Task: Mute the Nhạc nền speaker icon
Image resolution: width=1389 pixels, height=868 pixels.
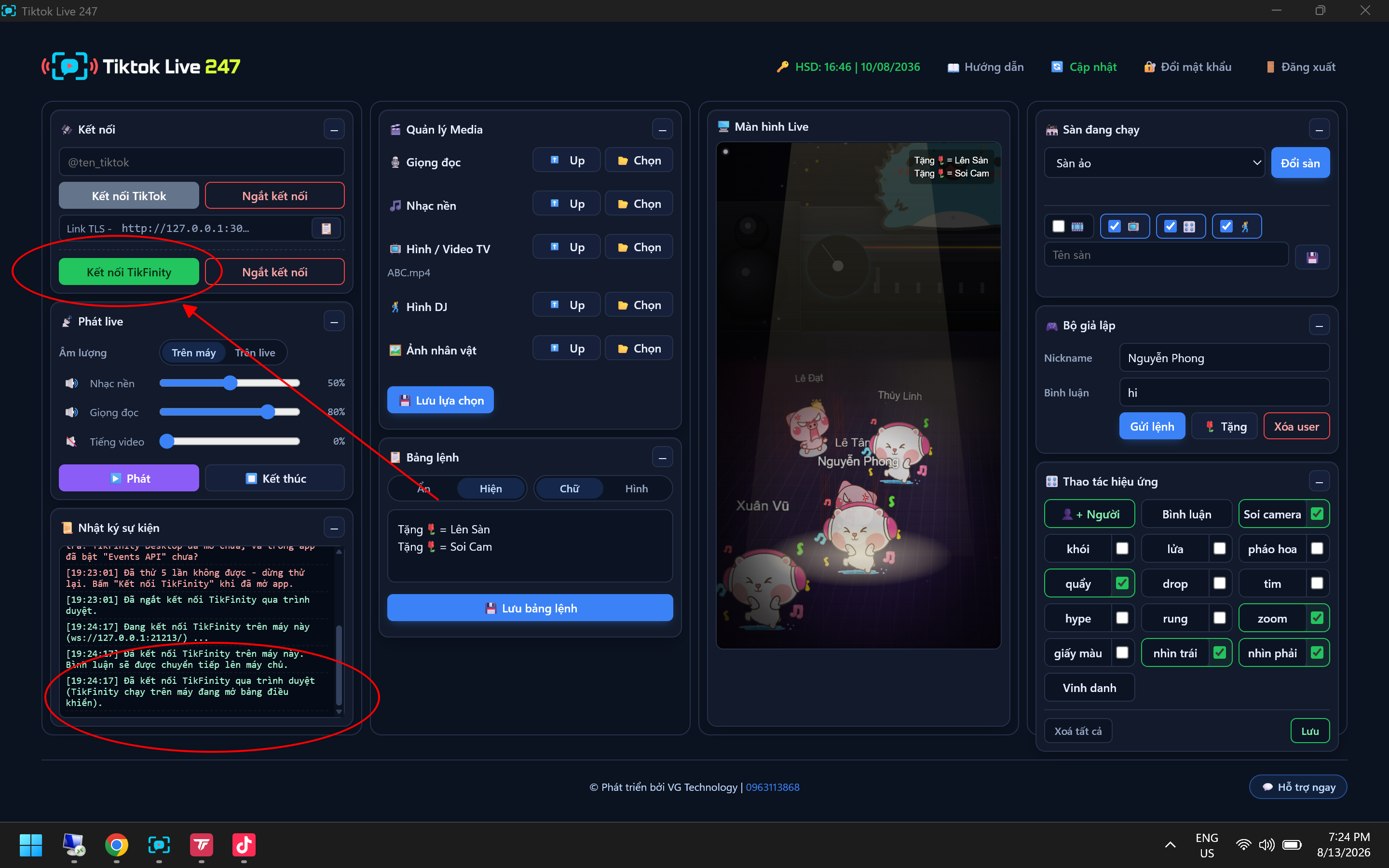Action: coord(71,383)
